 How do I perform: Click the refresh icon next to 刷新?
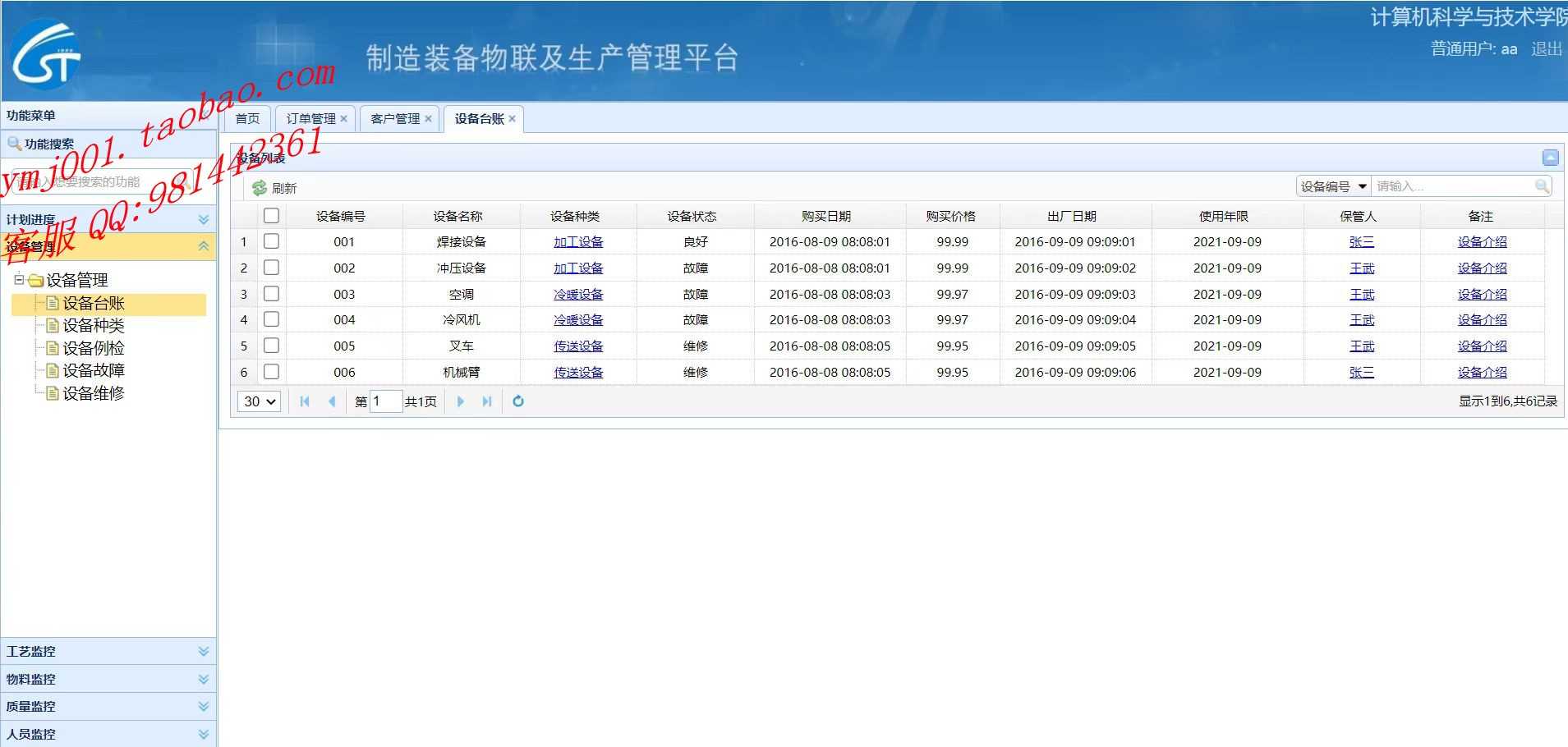260,188
